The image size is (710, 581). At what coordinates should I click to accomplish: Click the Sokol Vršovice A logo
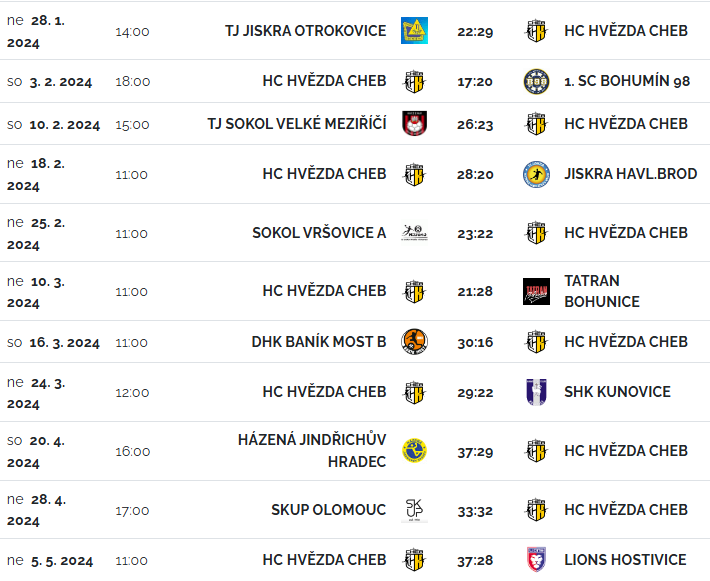[414, 233]
